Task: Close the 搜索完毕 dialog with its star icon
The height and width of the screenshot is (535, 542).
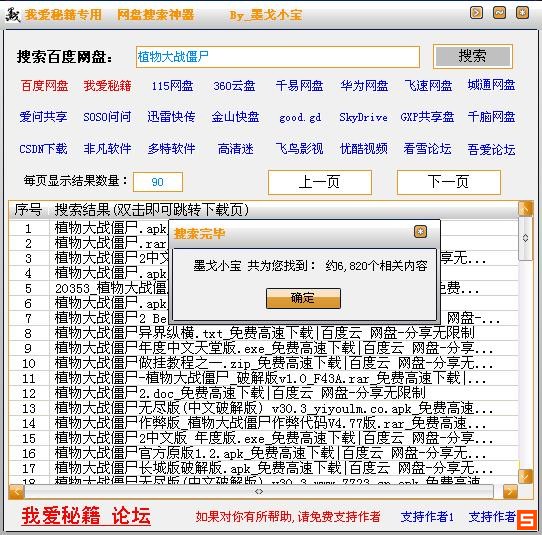Action: point(420,232)
